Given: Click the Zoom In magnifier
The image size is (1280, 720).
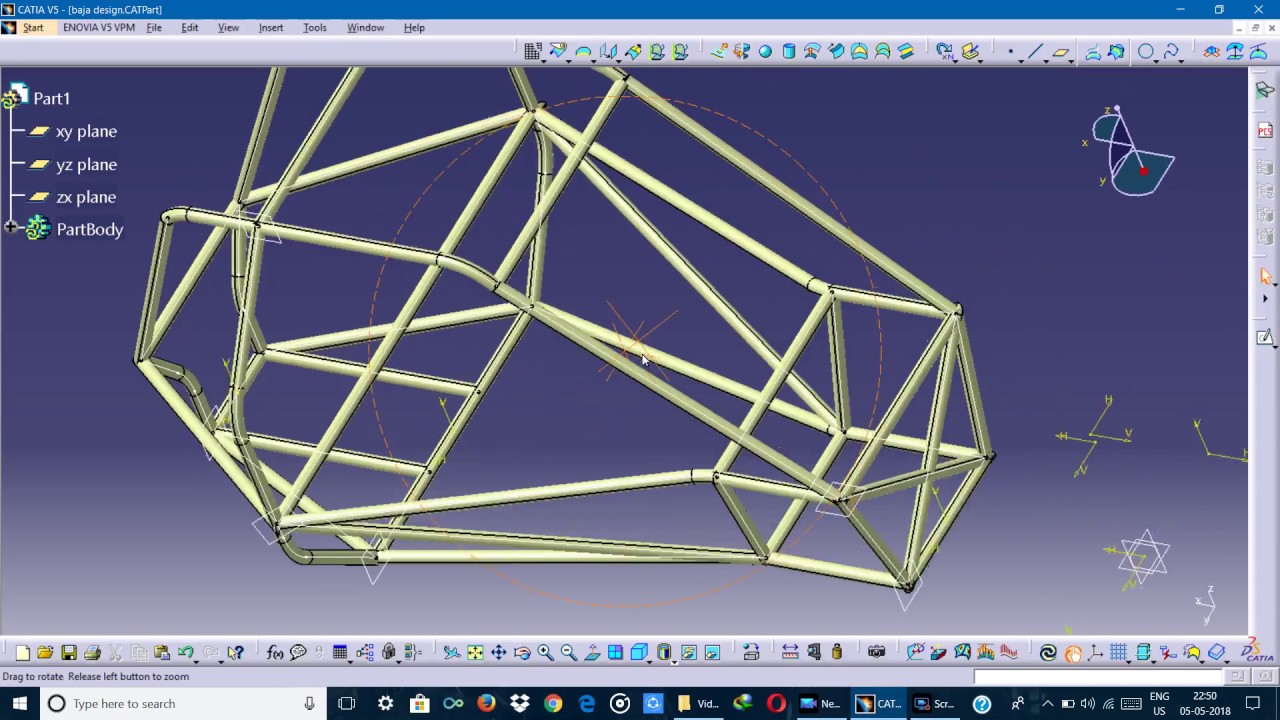Looking at the screenshot, I should (545, 653).
